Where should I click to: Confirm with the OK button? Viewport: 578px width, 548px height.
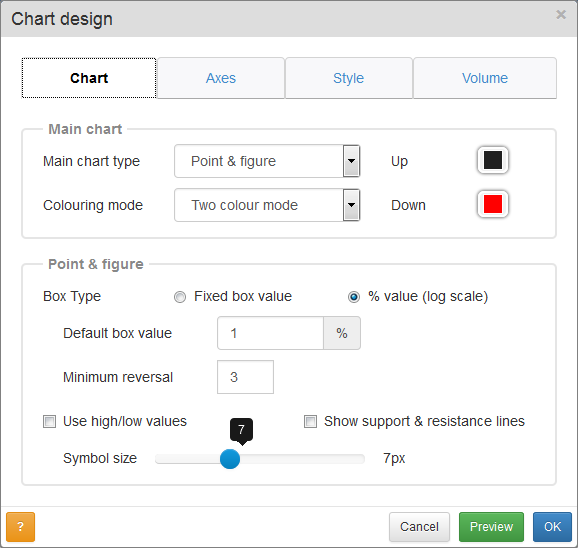[x=552, y=527]
